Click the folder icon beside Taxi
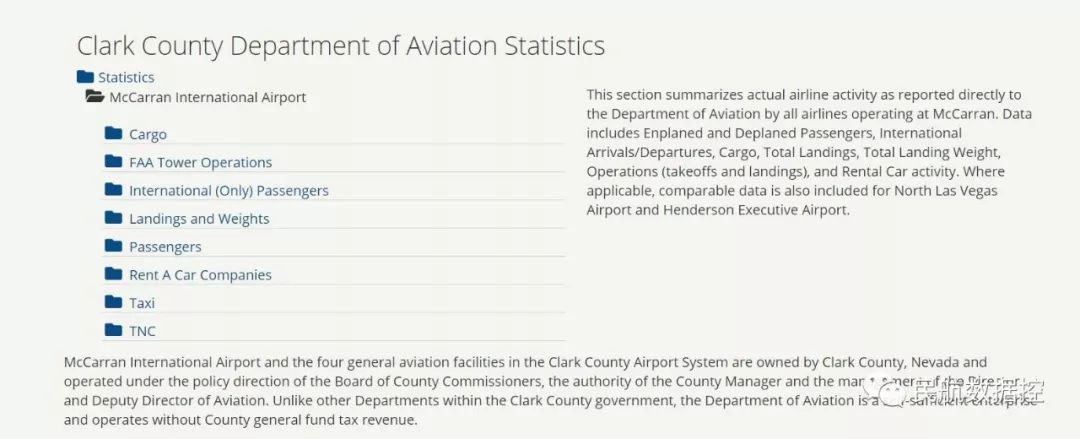The image size is (1080, 439). coord(113,301)
